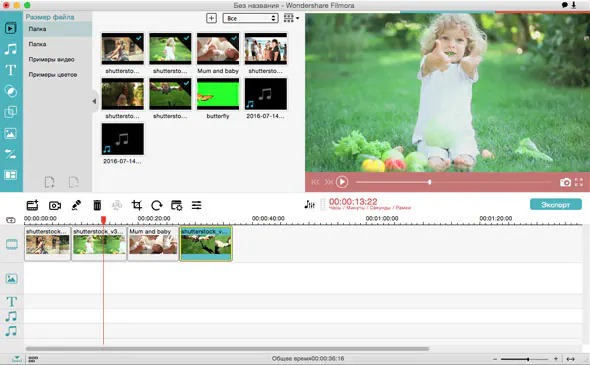Click the next frame preview button
Screen dimensions: 590x365
328,182
